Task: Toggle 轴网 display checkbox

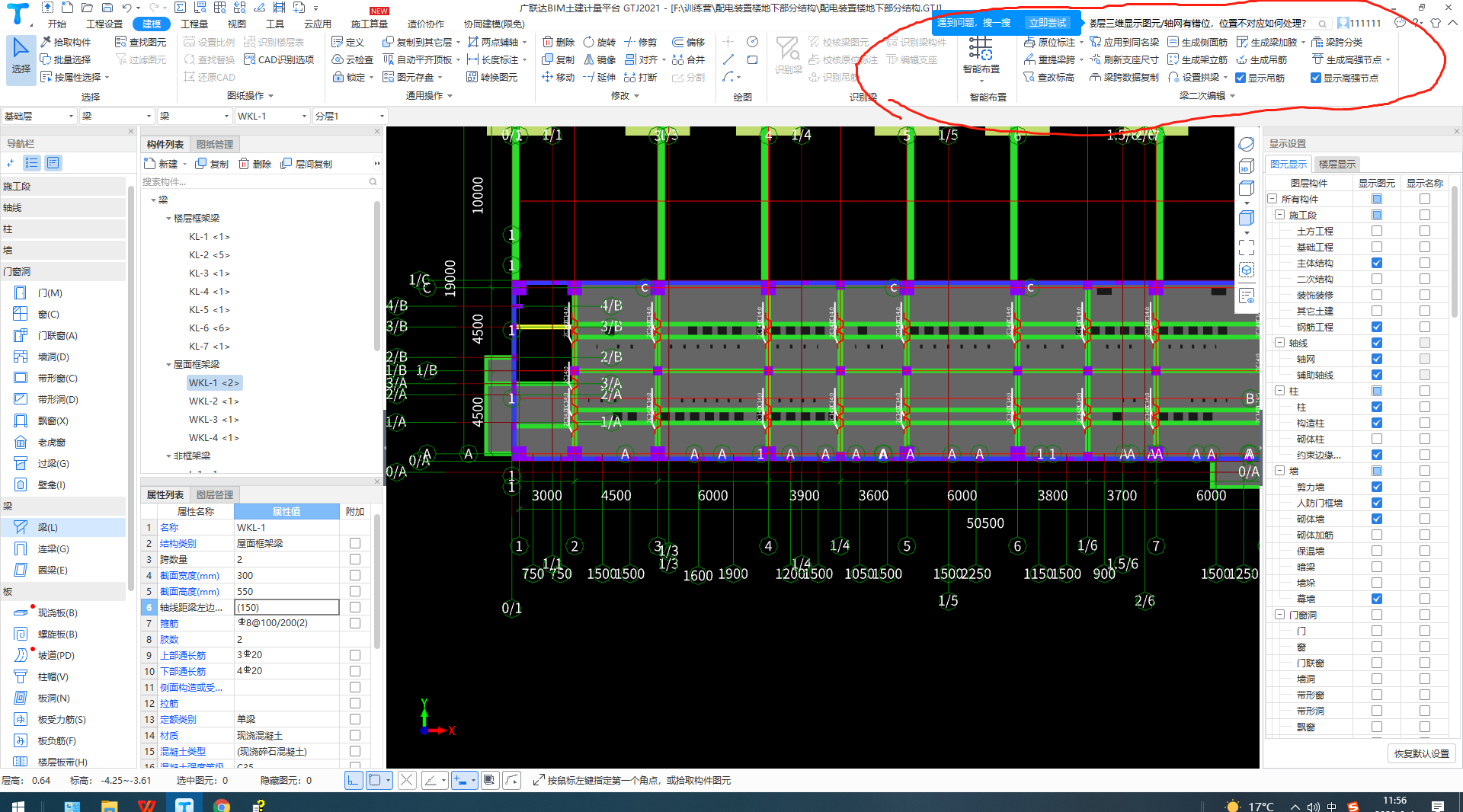Action: click(x=1377, y=359)
